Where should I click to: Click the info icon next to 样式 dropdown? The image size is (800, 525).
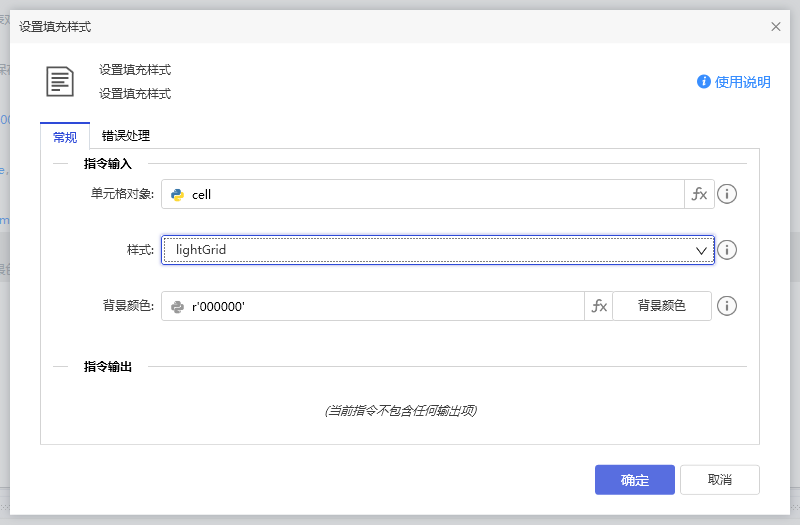point(727,250)
